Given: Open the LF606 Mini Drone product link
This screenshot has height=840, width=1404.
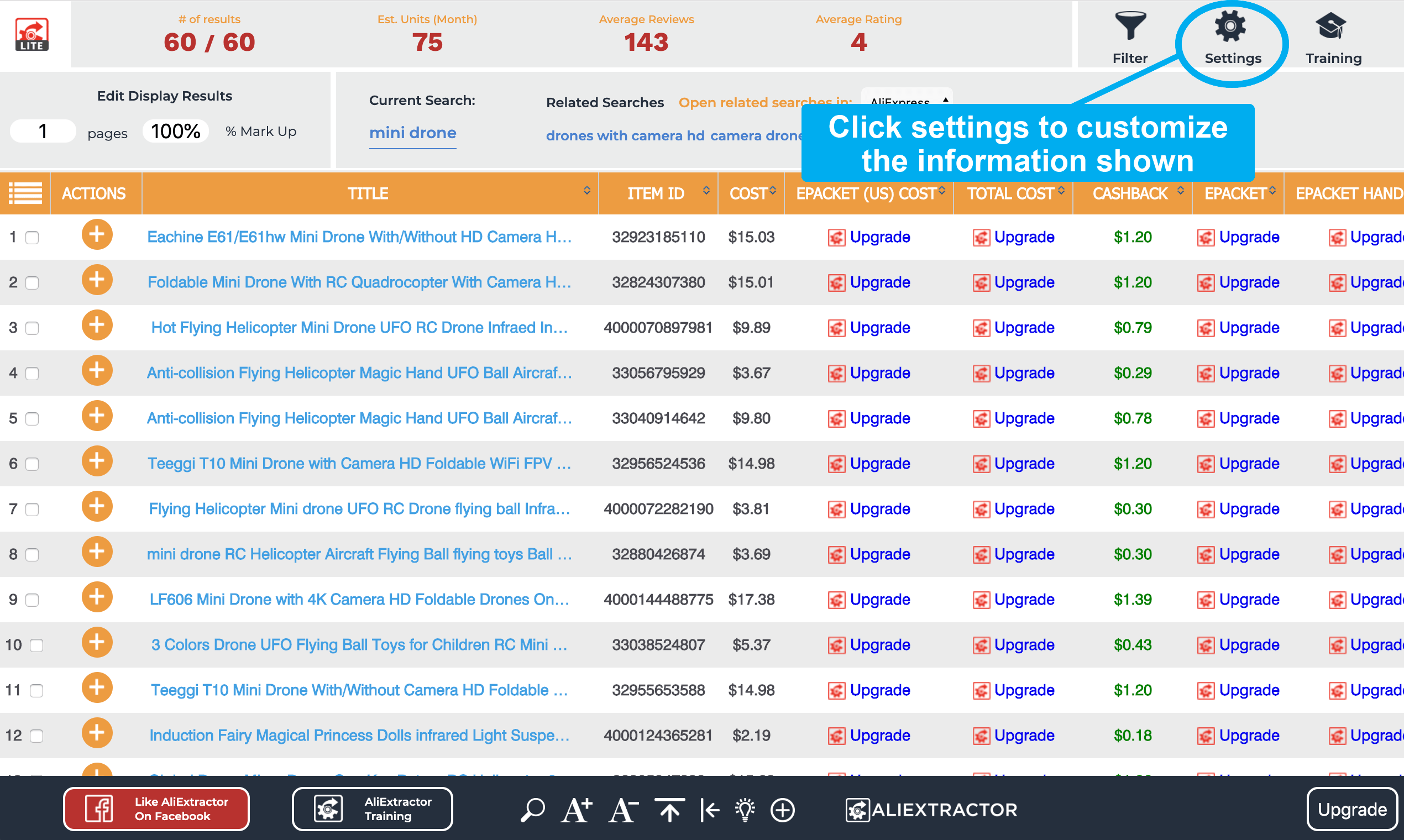Looking at the screenshot, I should tap(359, 600).
